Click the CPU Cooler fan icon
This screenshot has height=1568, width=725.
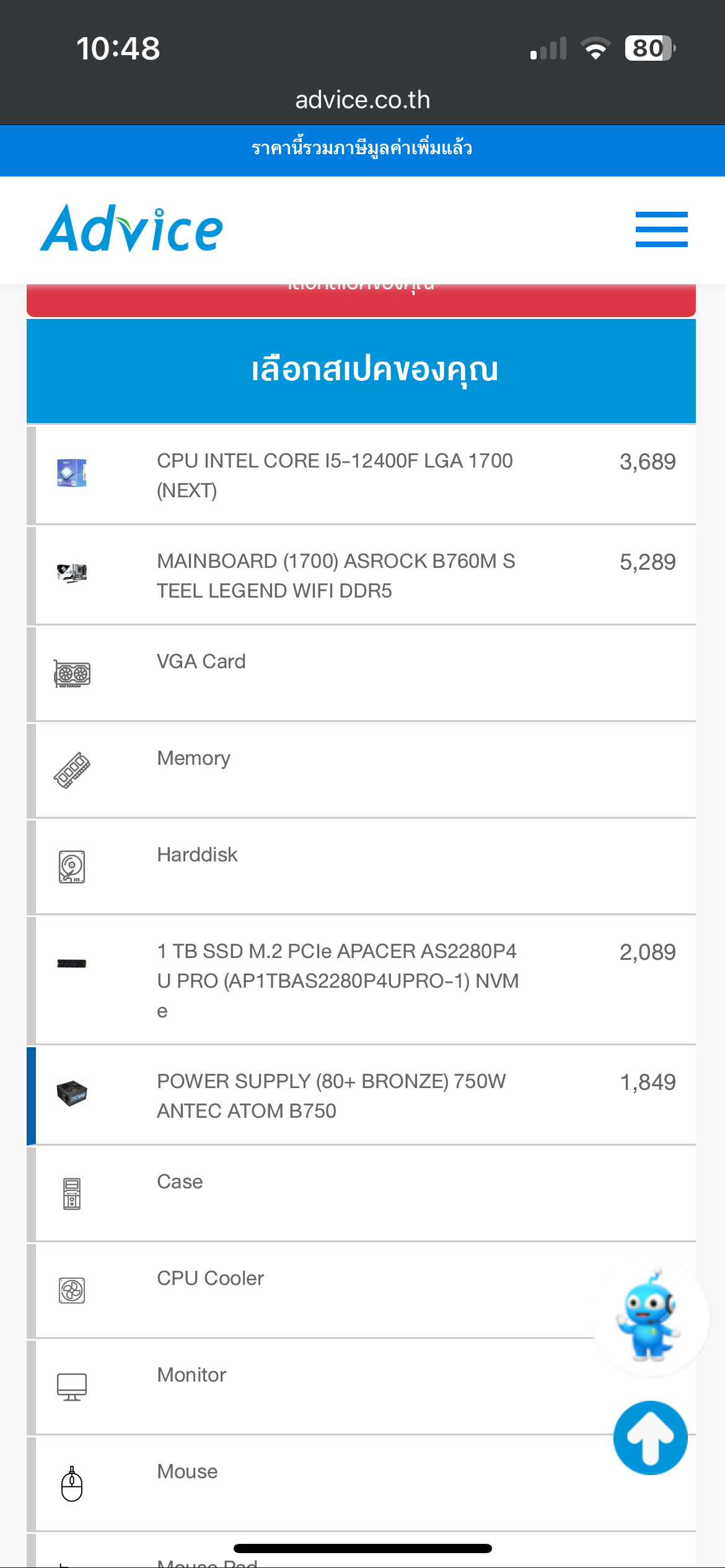(72, 1291)
